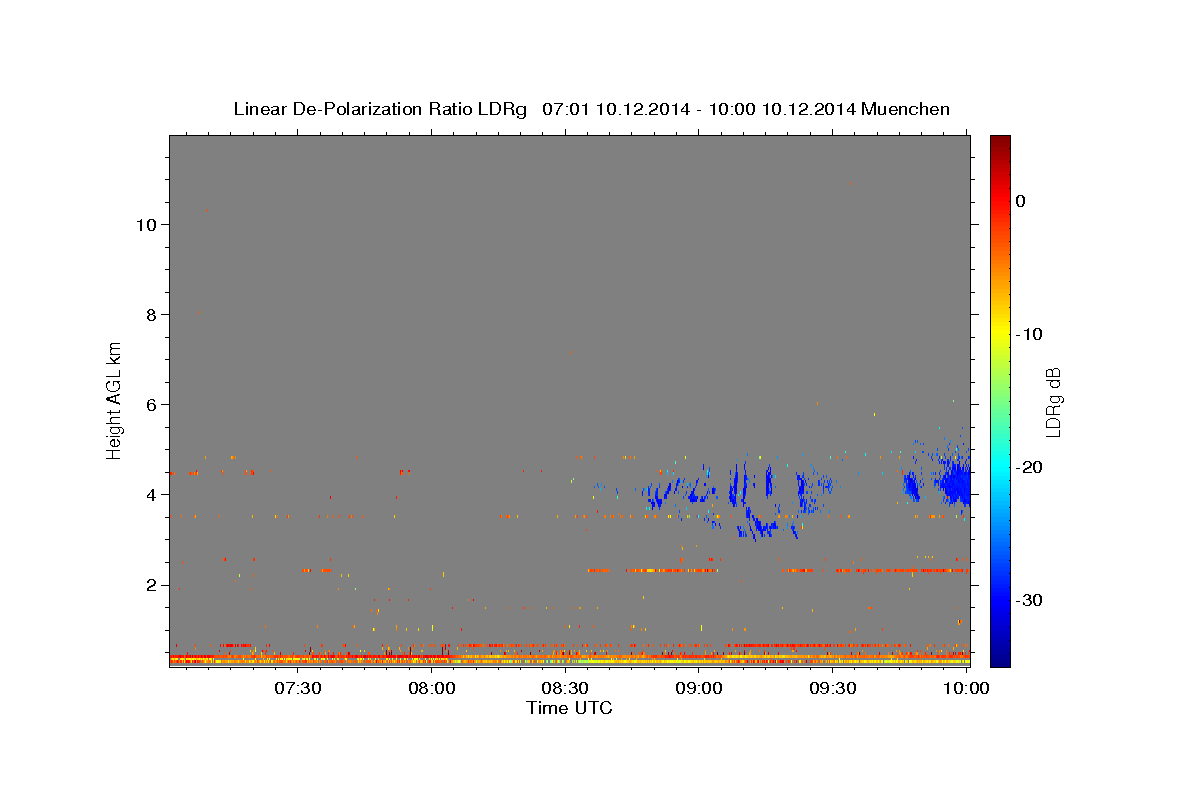1200x800 pixels.
Task: Click the colorbar value label 0
Action: coord(1021,201)
